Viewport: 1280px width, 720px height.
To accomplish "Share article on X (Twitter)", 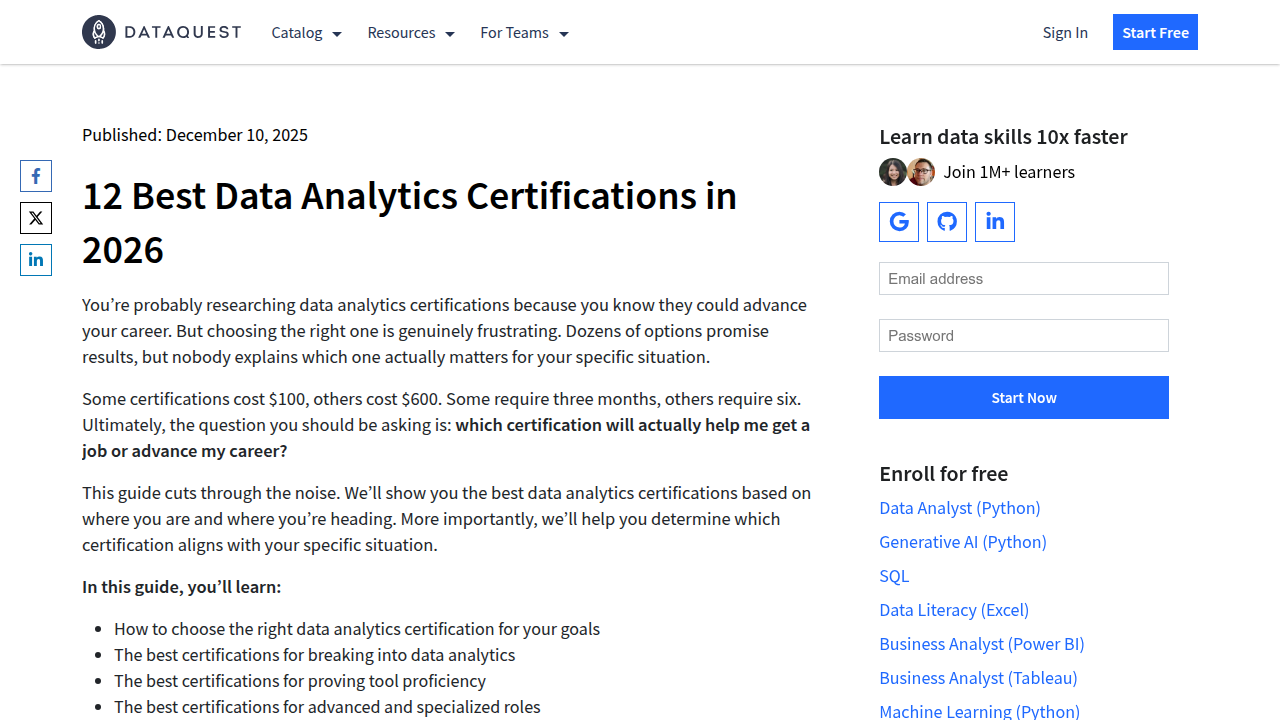I will click(36, 218).
